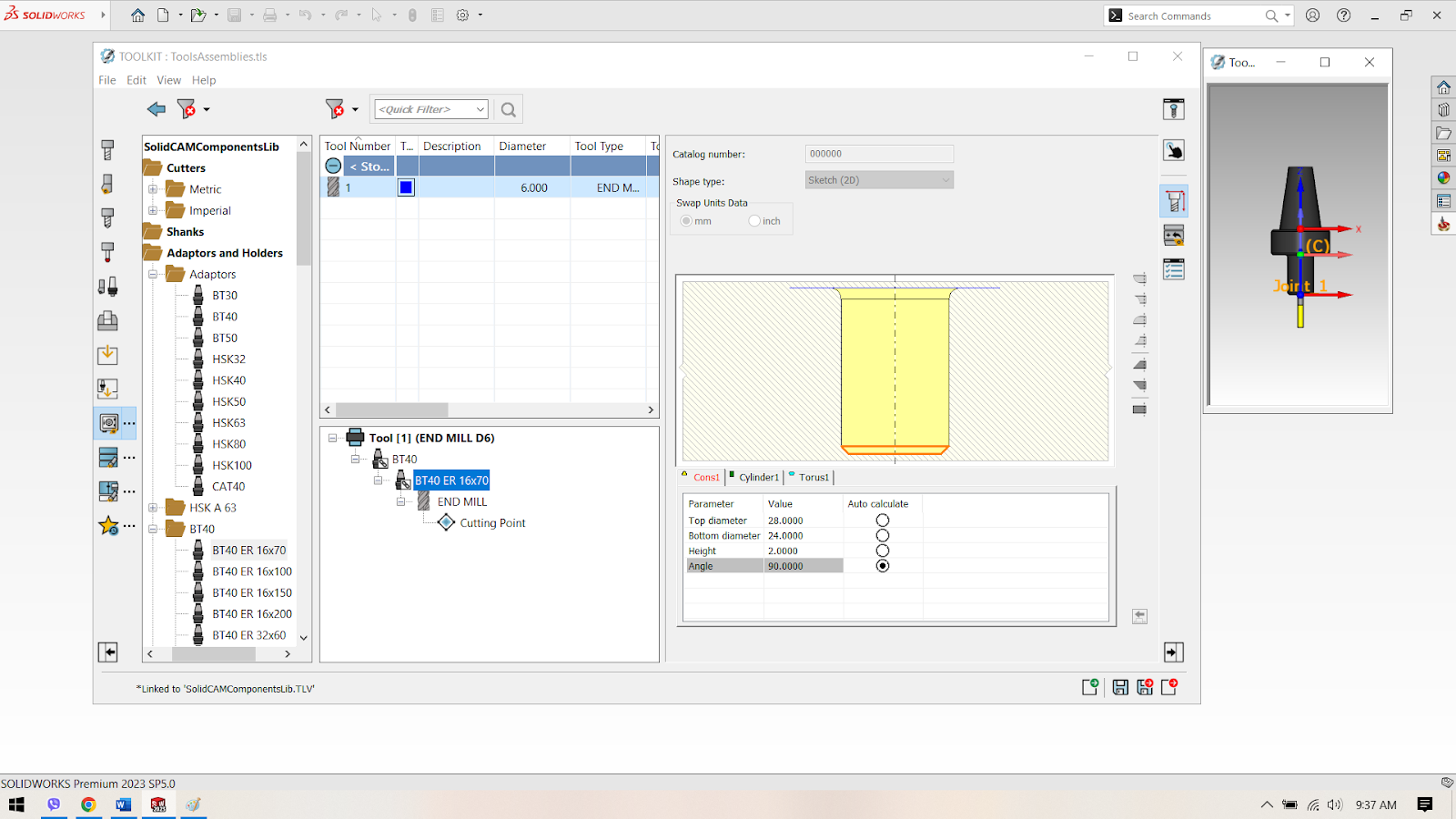Expand the Metric cutters folder
1456x819 pixels.
(x=153, y=189)
